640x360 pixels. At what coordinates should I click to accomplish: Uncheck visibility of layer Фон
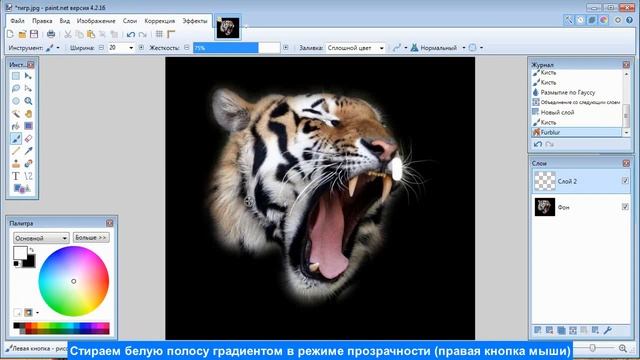(625, 207)
